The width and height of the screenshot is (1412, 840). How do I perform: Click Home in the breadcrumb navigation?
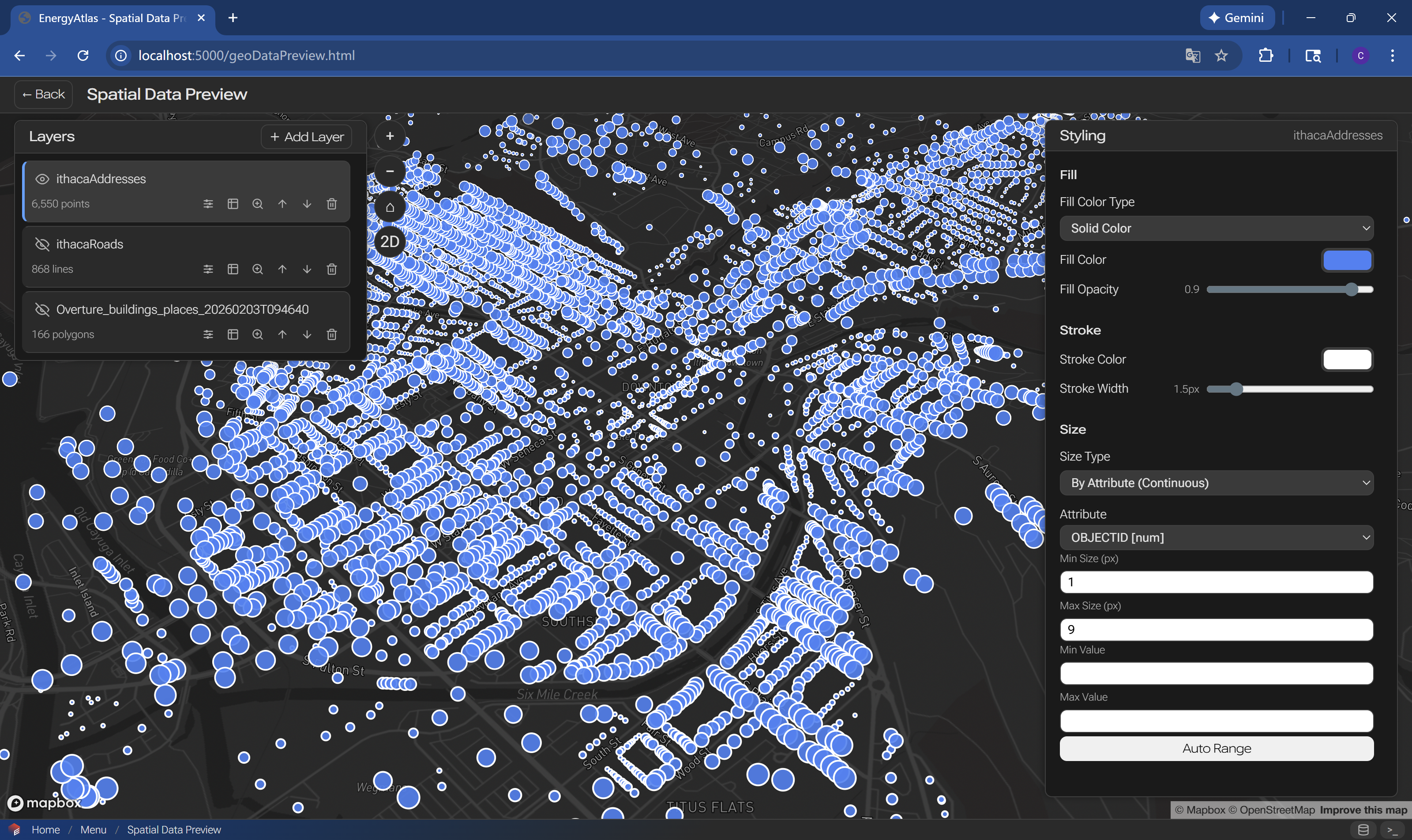coord(46,829)
